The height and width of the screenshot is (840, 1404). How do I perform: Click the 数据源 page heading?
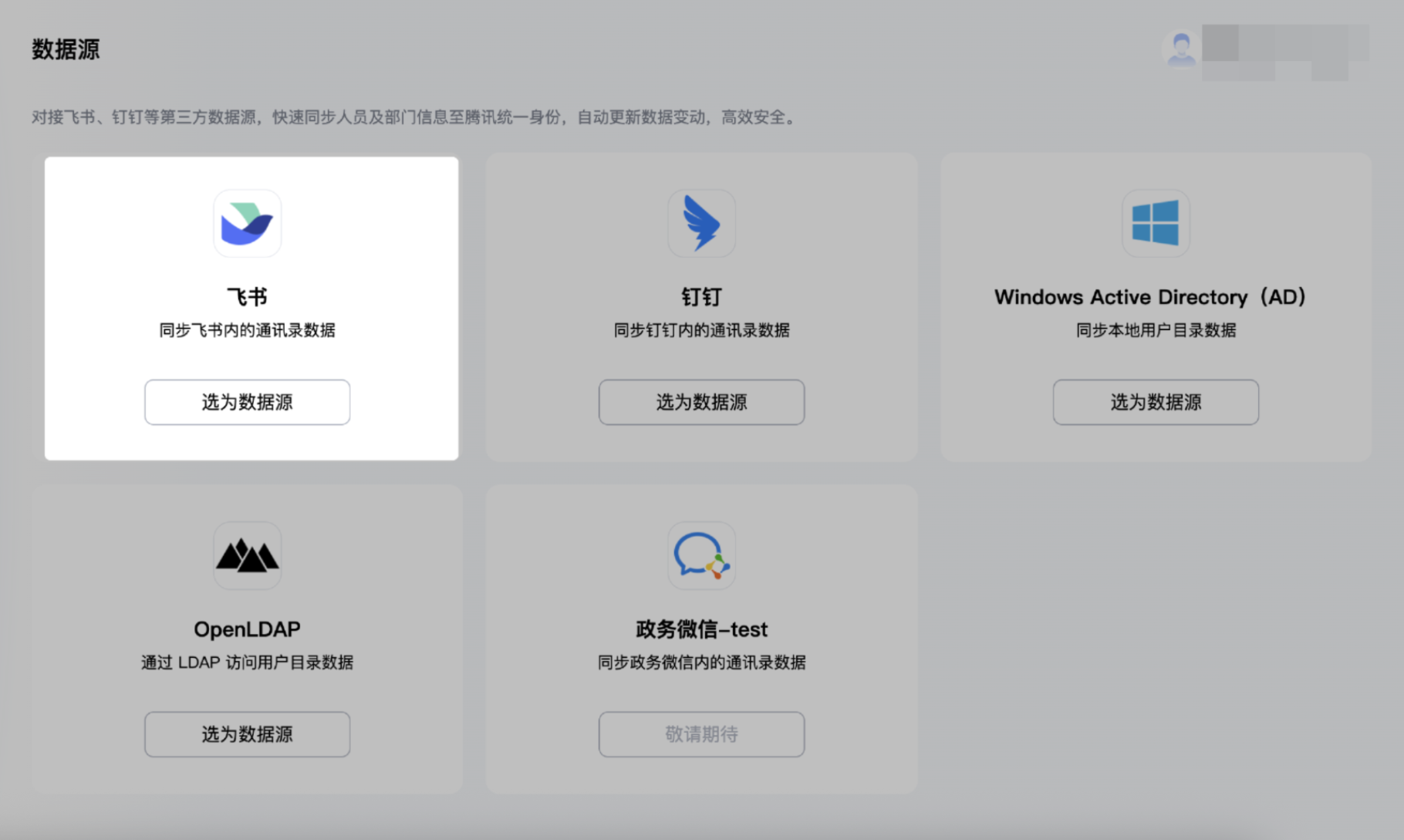coord(66,49)
